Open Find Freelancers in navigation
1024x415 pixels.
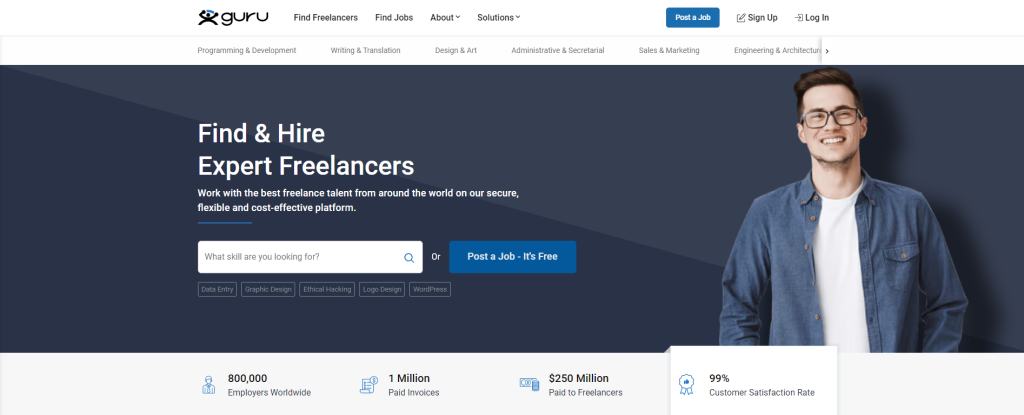click(x=326, y=18)
